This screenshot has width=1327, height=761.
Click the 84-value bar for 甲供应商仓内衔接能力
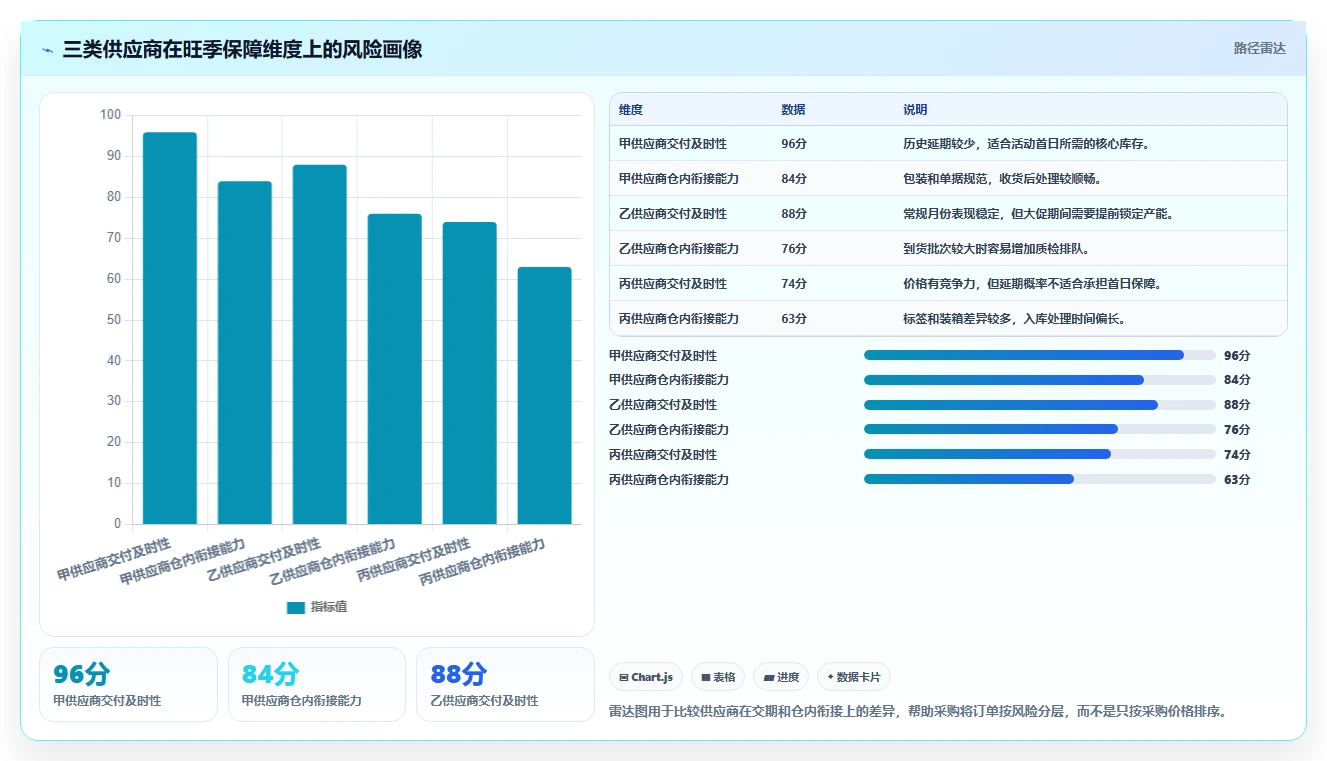tap(245, 352)
